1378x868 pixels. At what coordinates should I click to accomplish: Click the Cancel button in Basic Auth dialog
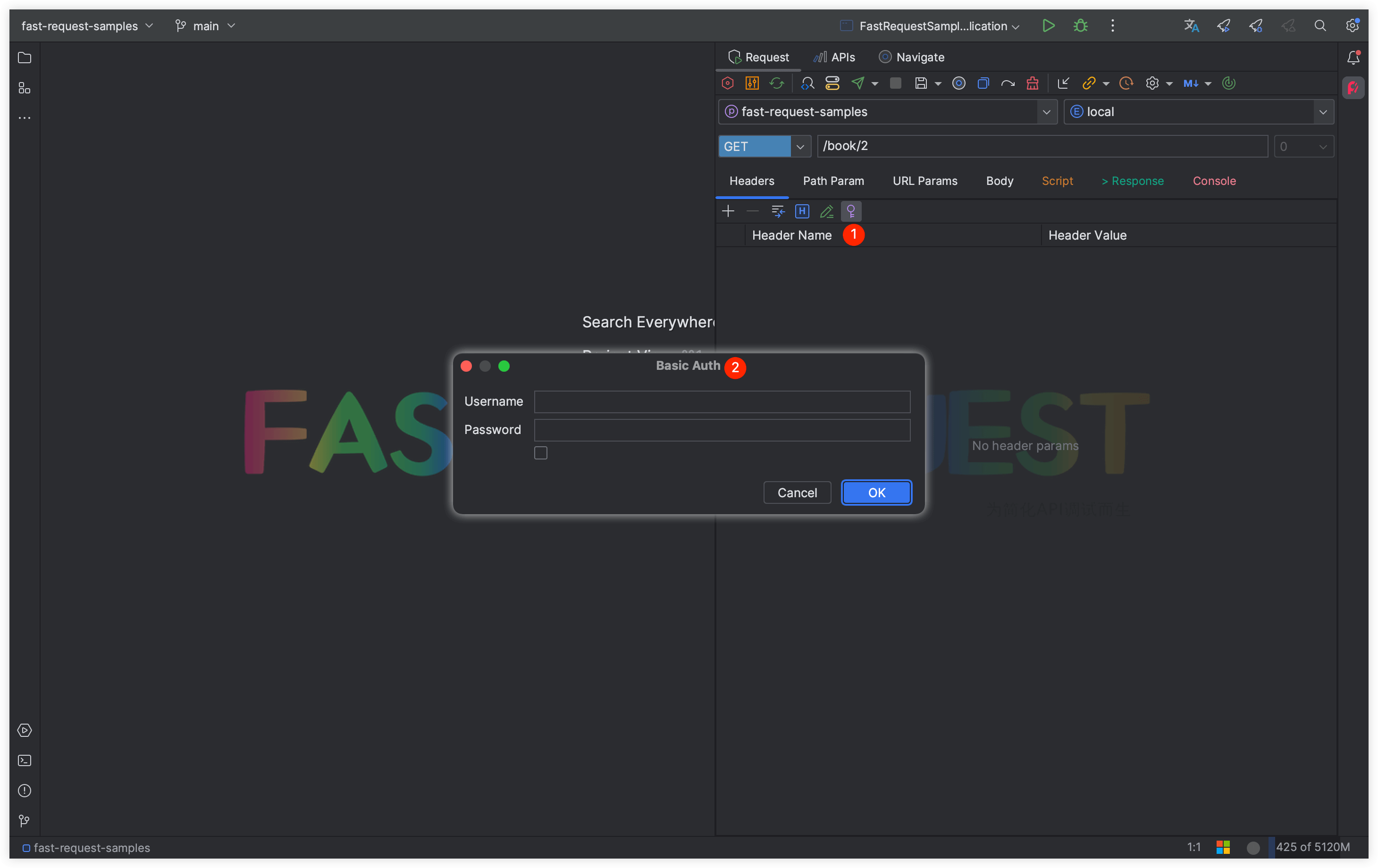797,492
